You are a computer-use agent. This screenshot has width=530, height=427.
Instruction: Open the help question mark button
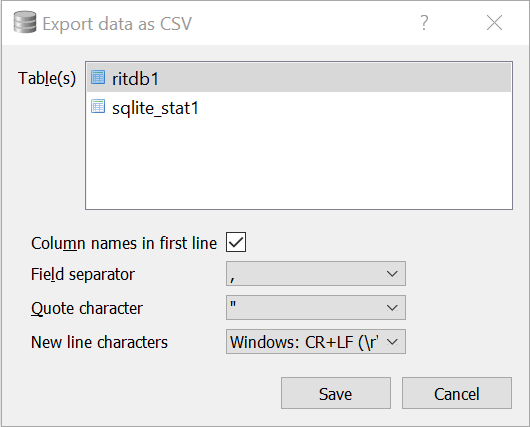pyautogui.click(x=424, y=23)
